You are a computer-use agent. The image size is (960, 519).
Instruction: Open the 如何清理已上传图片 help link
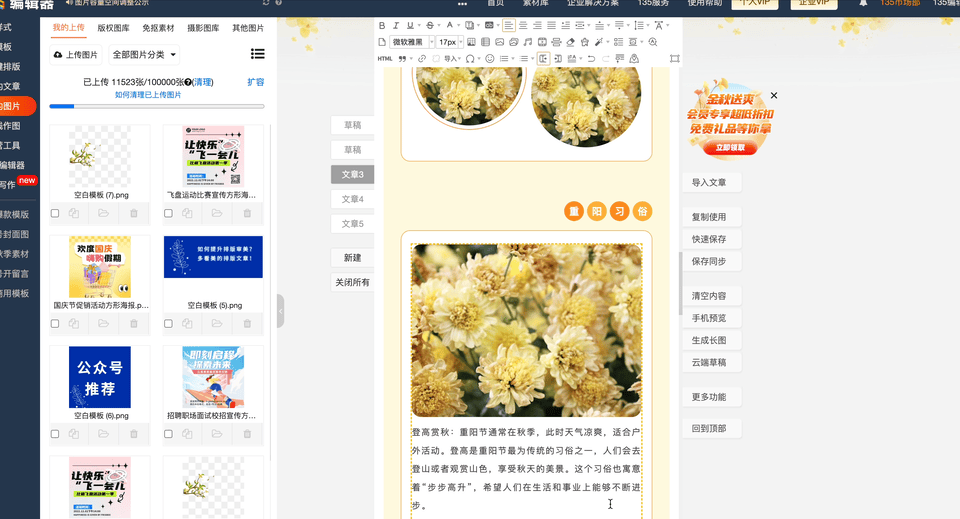click(148, 95)
